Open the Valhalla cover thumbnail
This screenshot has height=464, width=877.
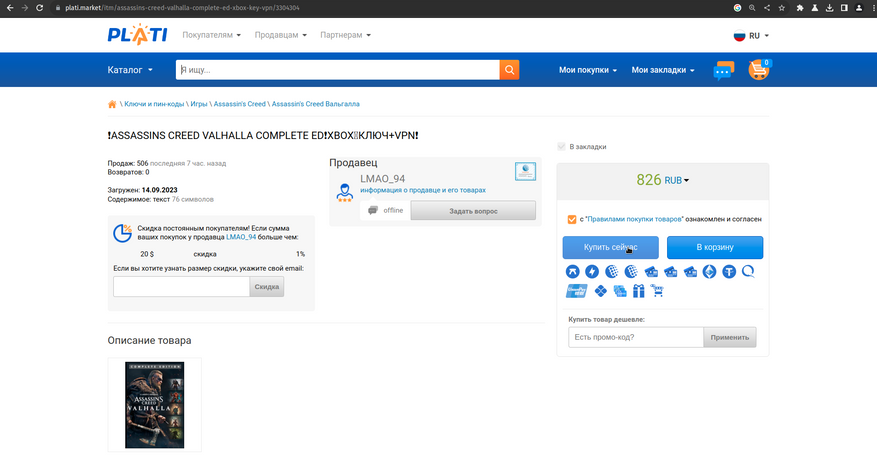click(154, 405)
